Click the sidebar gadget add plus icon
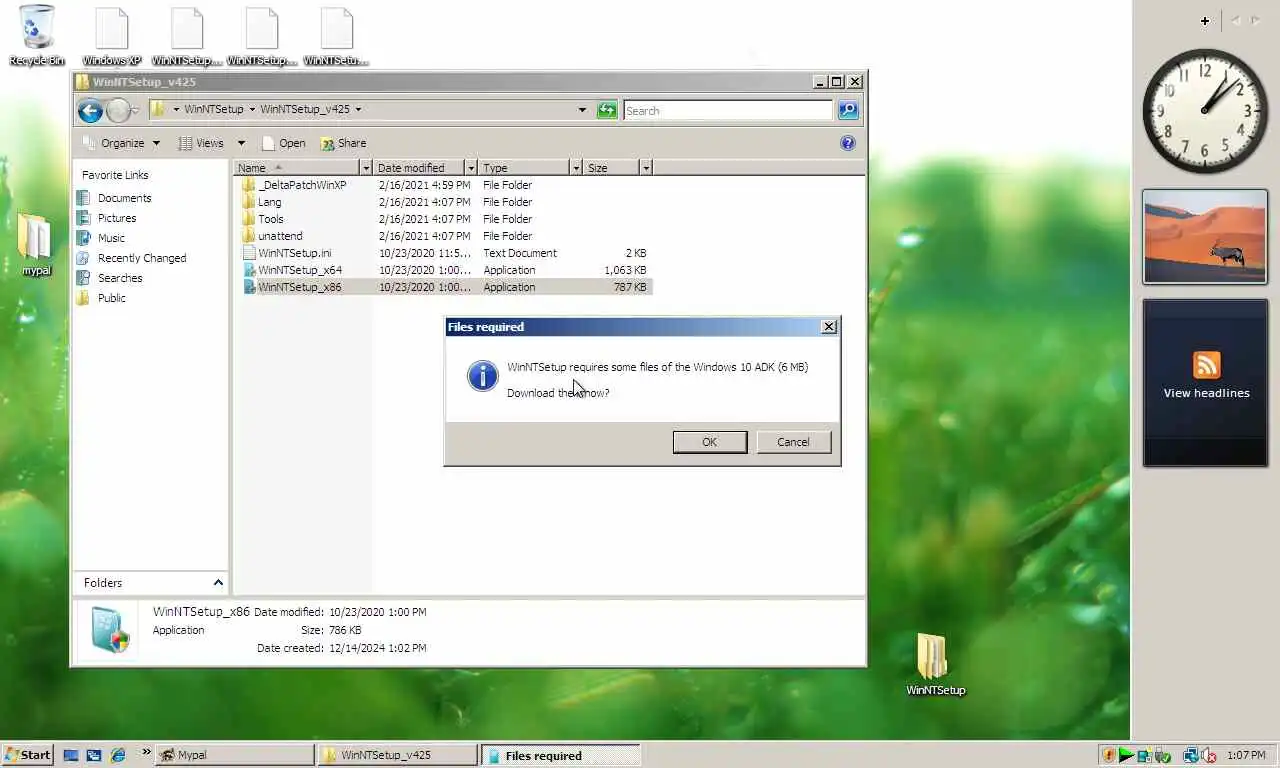The image size is (1280, 768). click(1205, 20)
